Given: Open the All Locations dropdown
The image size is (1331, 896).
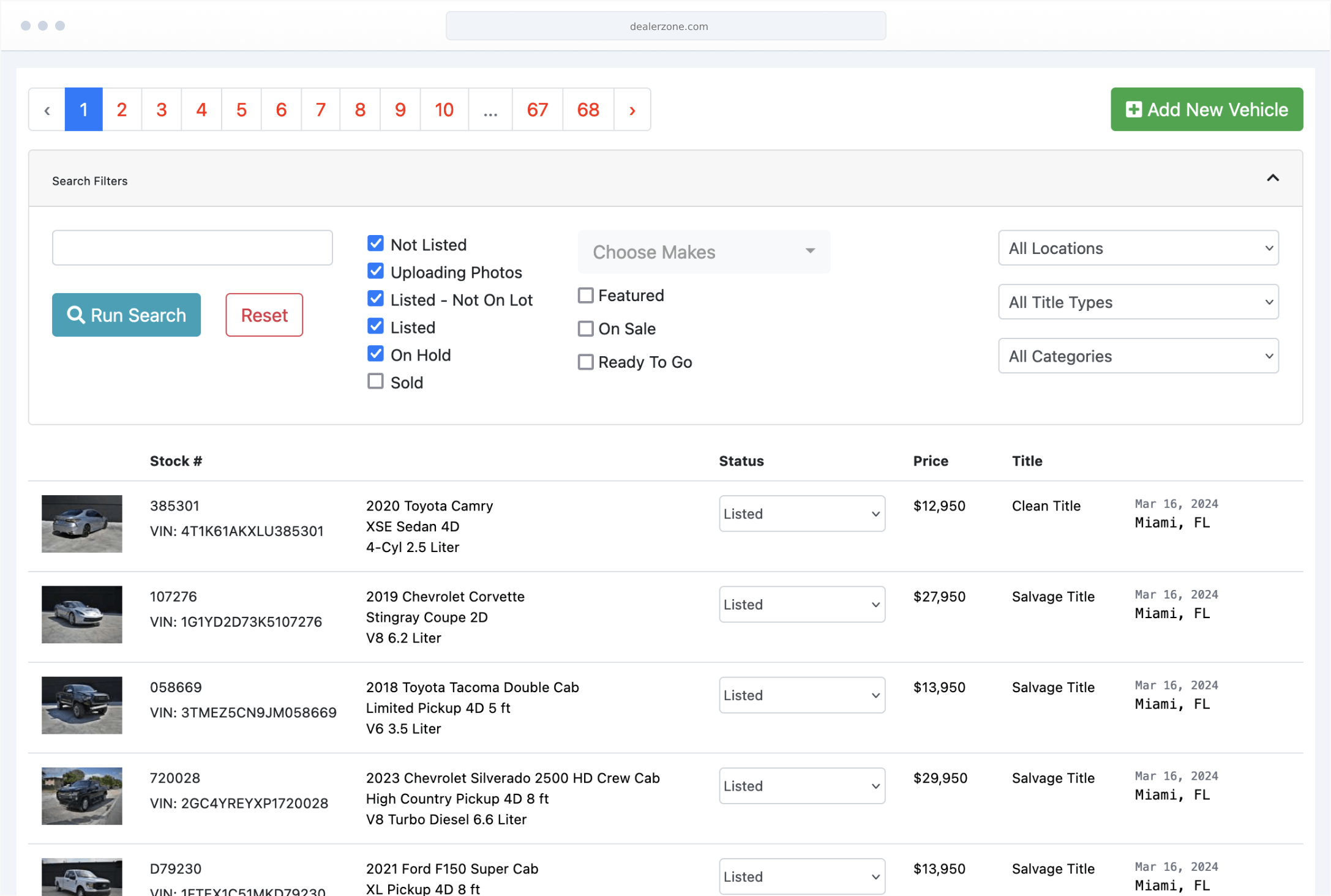Looking at the screenshot, I should (x=1138, y=248).
